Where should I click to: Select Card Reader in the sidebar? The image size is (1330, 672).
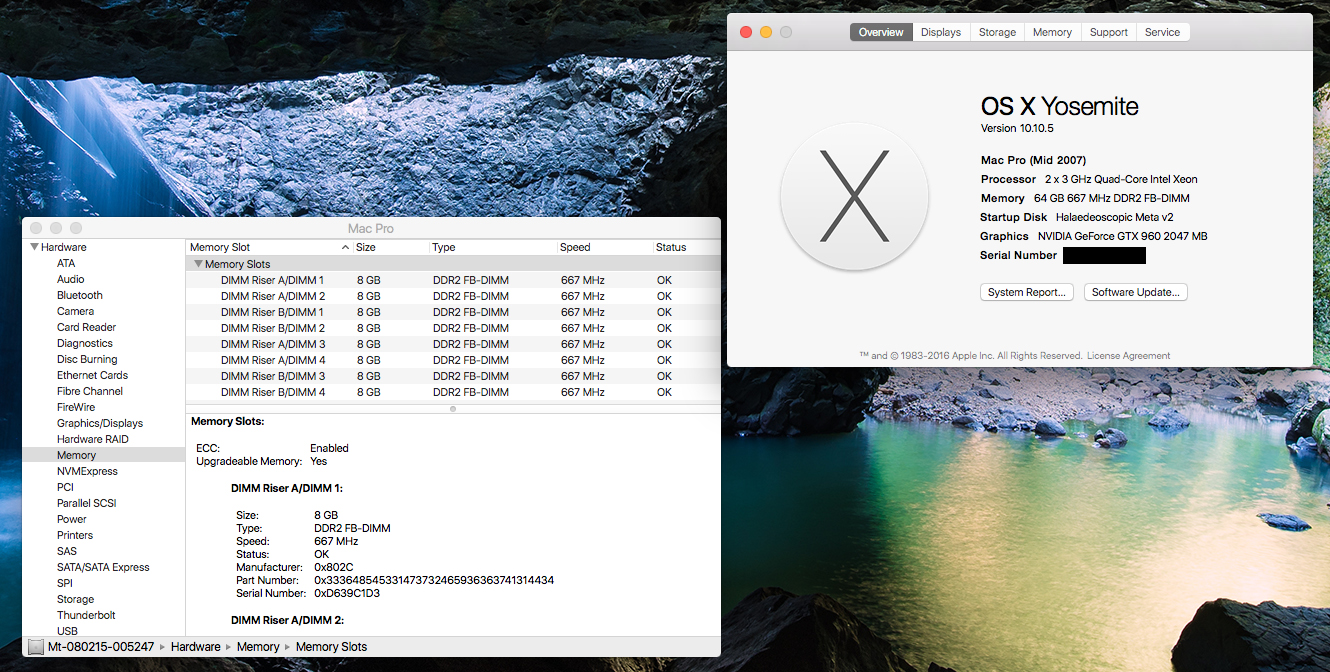[x=86, y=327]
